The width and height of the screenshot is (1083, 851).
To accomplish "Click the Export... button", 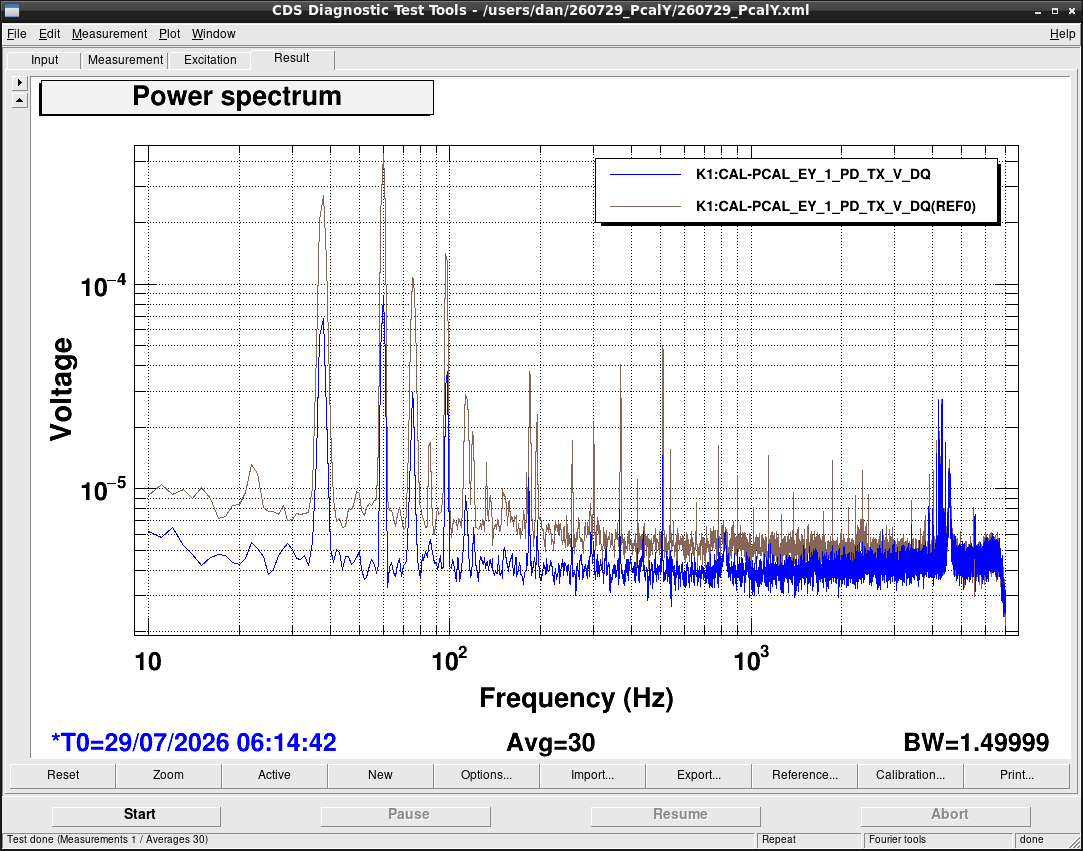I will 698,775.
